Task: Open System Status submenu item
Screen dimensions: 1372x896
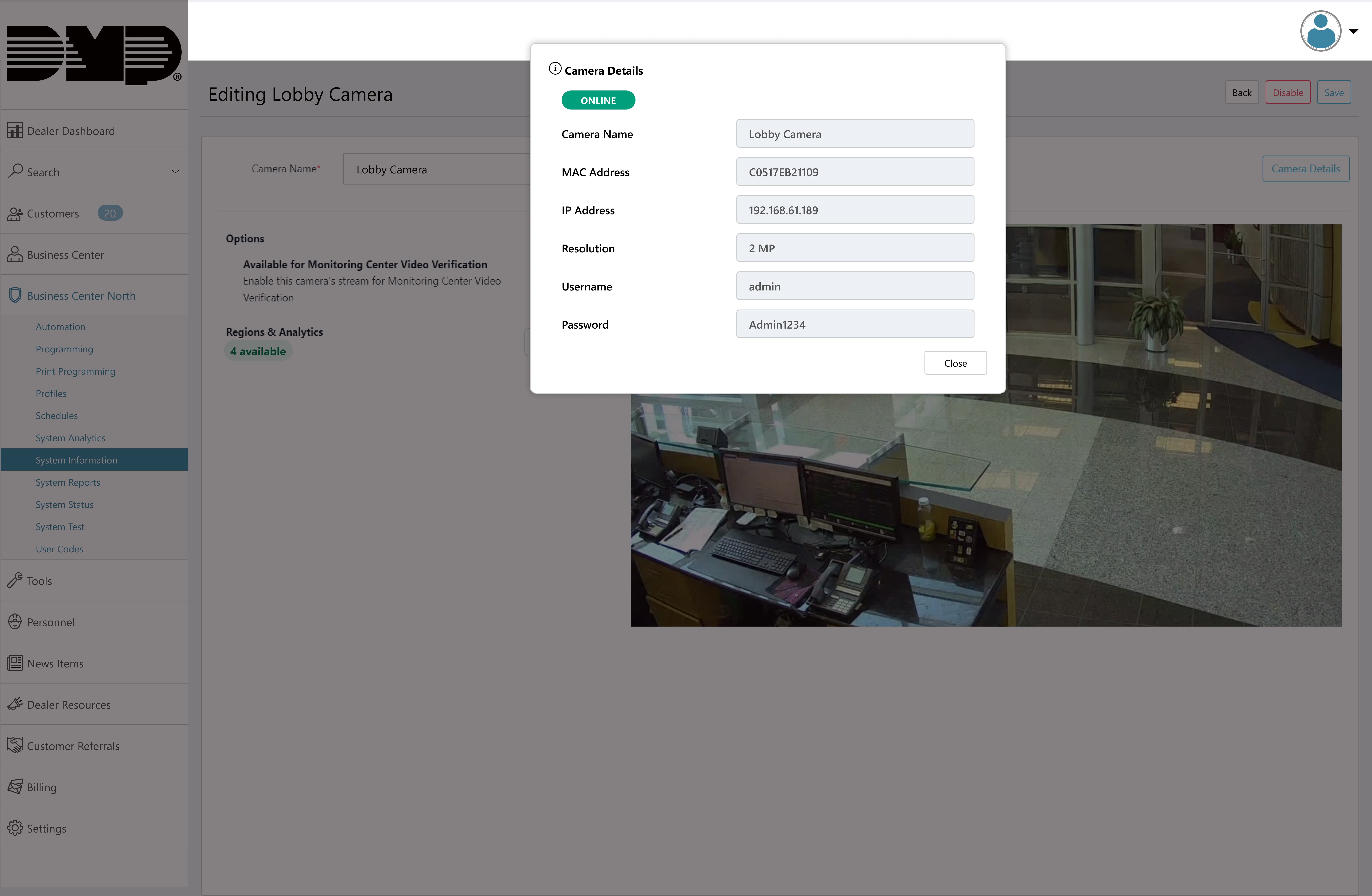Action: click(x=65, y=505)
